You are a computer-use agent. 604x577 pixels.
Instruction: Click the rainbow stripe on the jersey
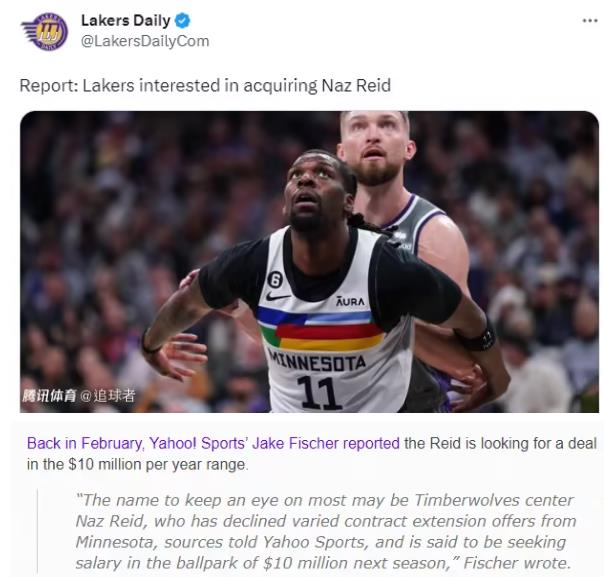click(x=321, y=329)
